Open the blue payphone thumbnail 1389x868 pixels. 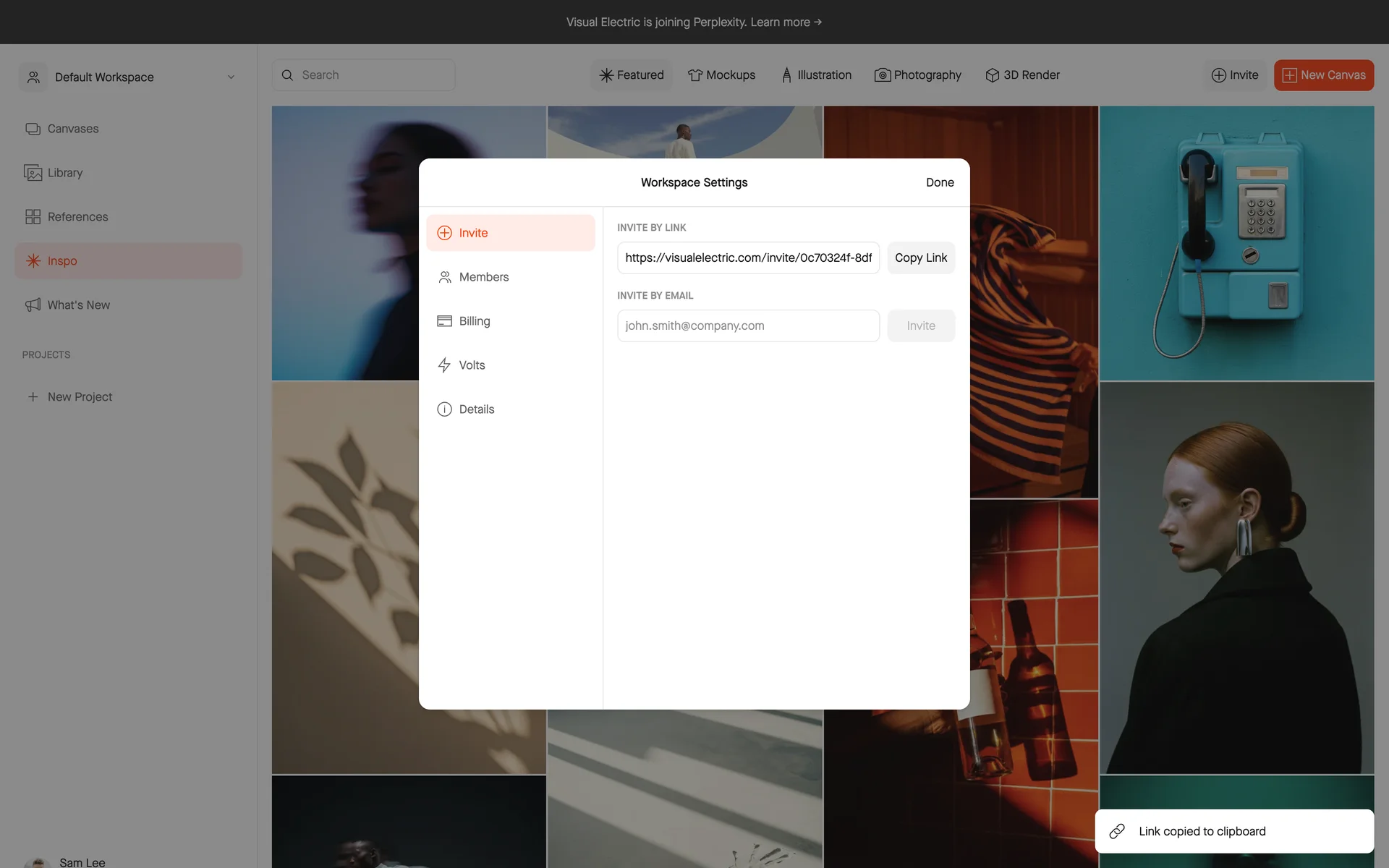[1236, 243]
